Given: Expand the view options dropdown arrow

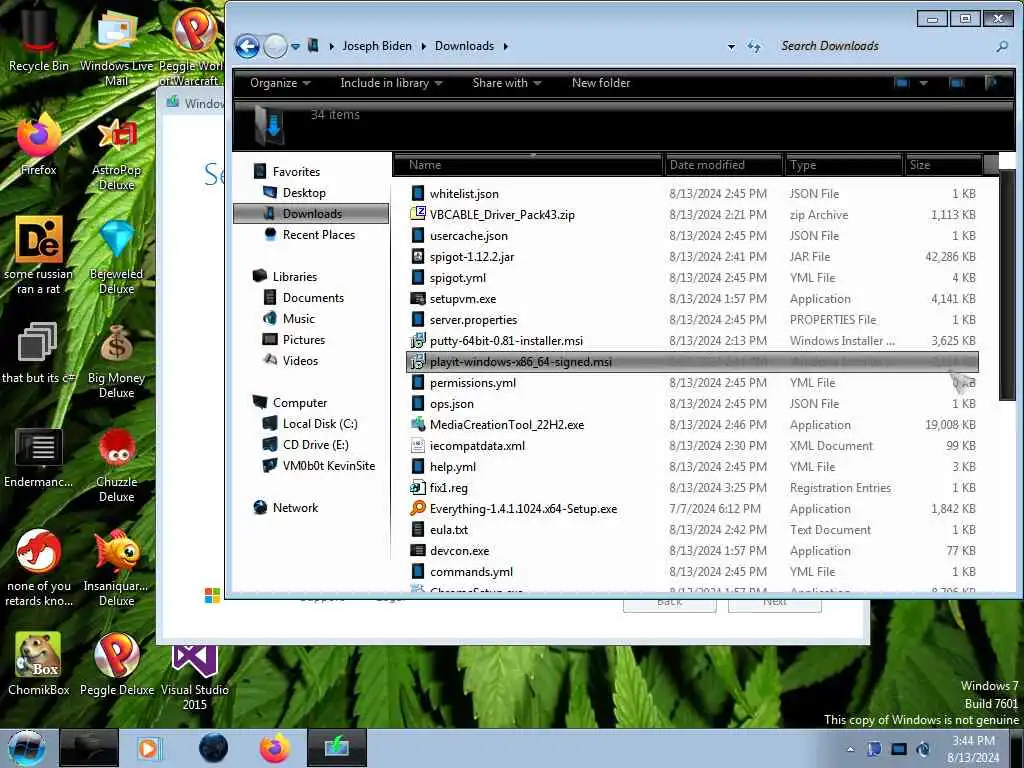Looking at the screenshot, I should [923, 83].
